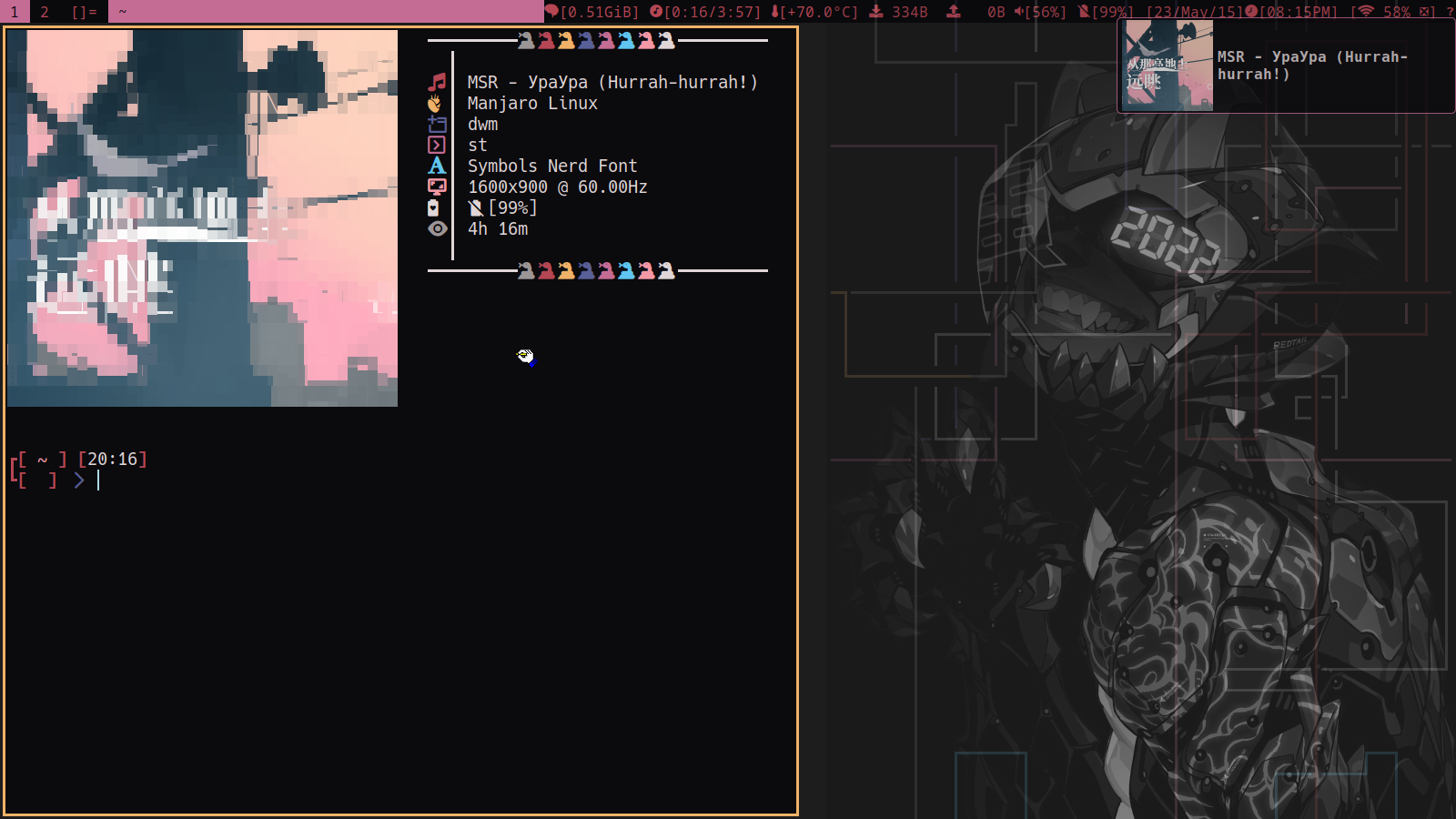The image size is (1456, 819).
Task: Click the st terminal name text
Action: click(x=478, y=145)
